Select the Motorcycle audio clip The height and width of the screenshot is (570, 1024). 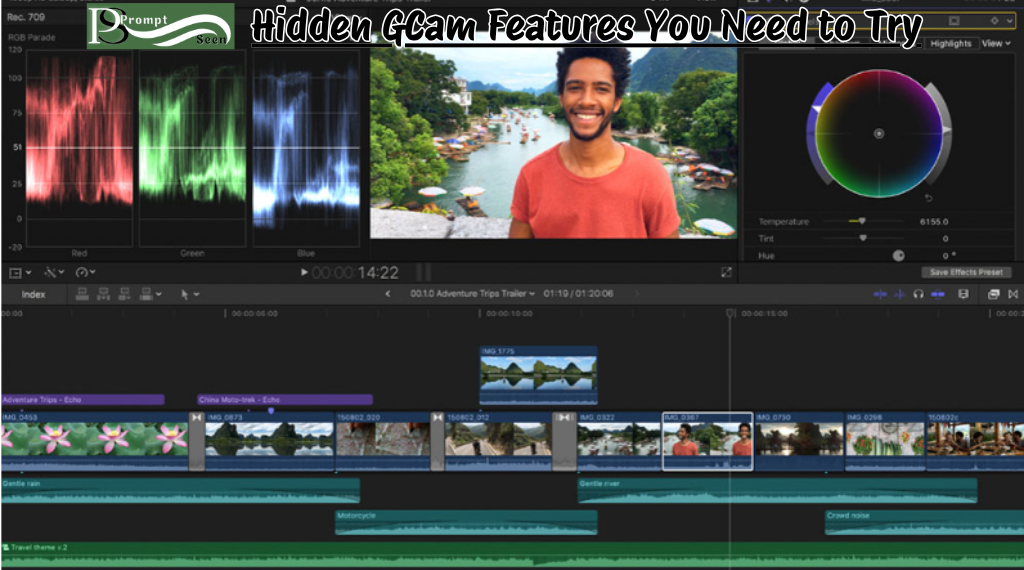point(466,522)
